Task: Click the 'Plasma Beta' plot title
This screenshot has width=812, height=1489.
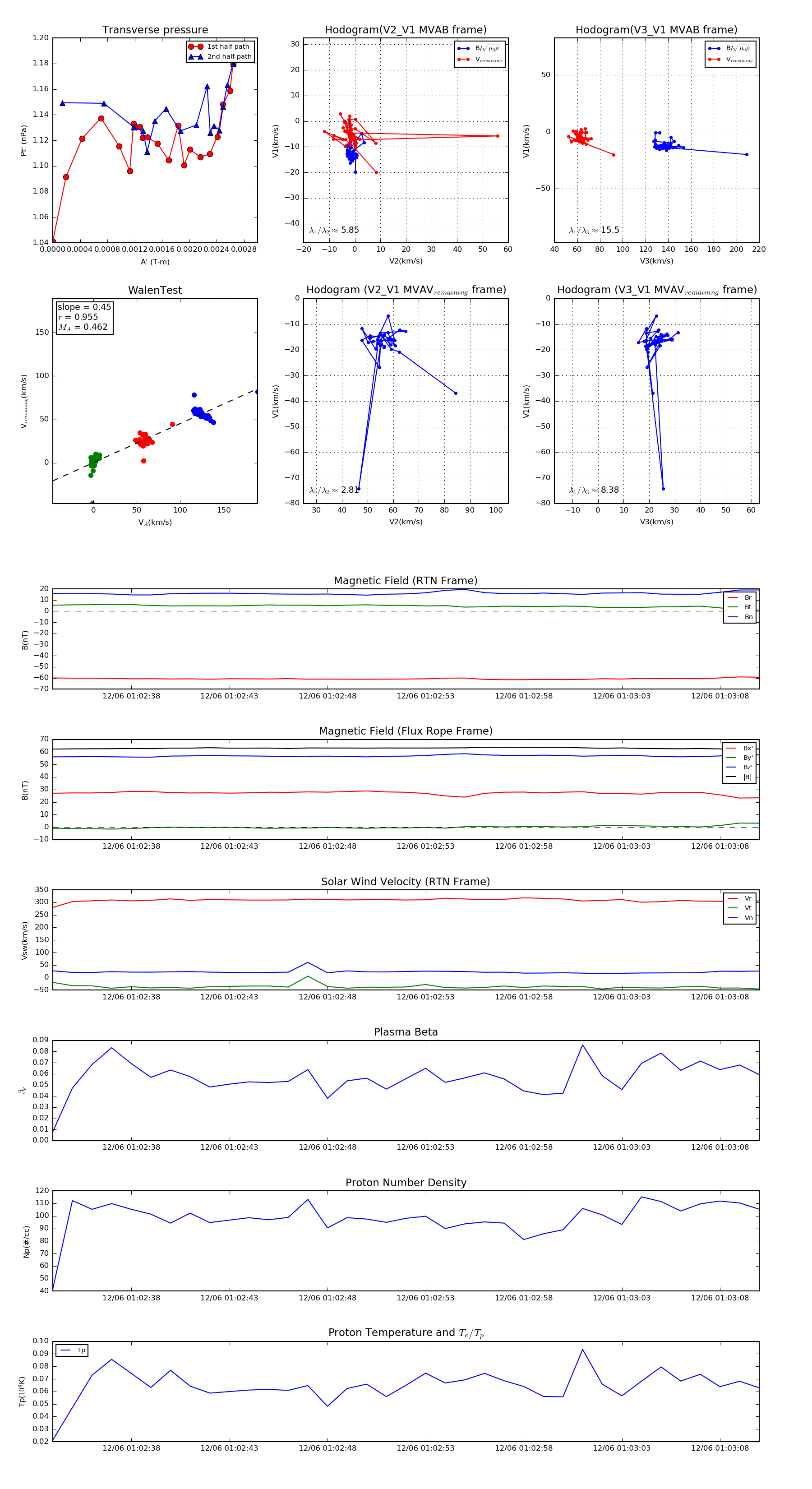Action: (406, 1032)
